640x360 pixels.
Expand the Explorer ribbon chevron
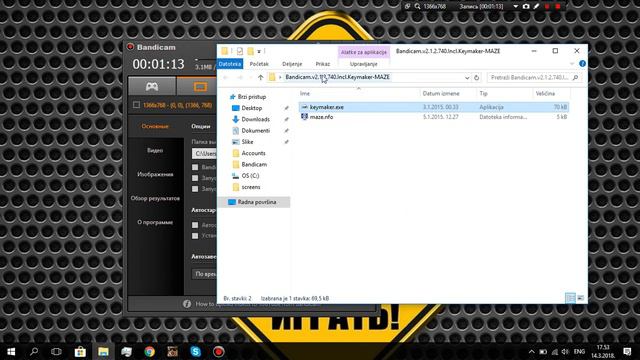coord(572,64)
